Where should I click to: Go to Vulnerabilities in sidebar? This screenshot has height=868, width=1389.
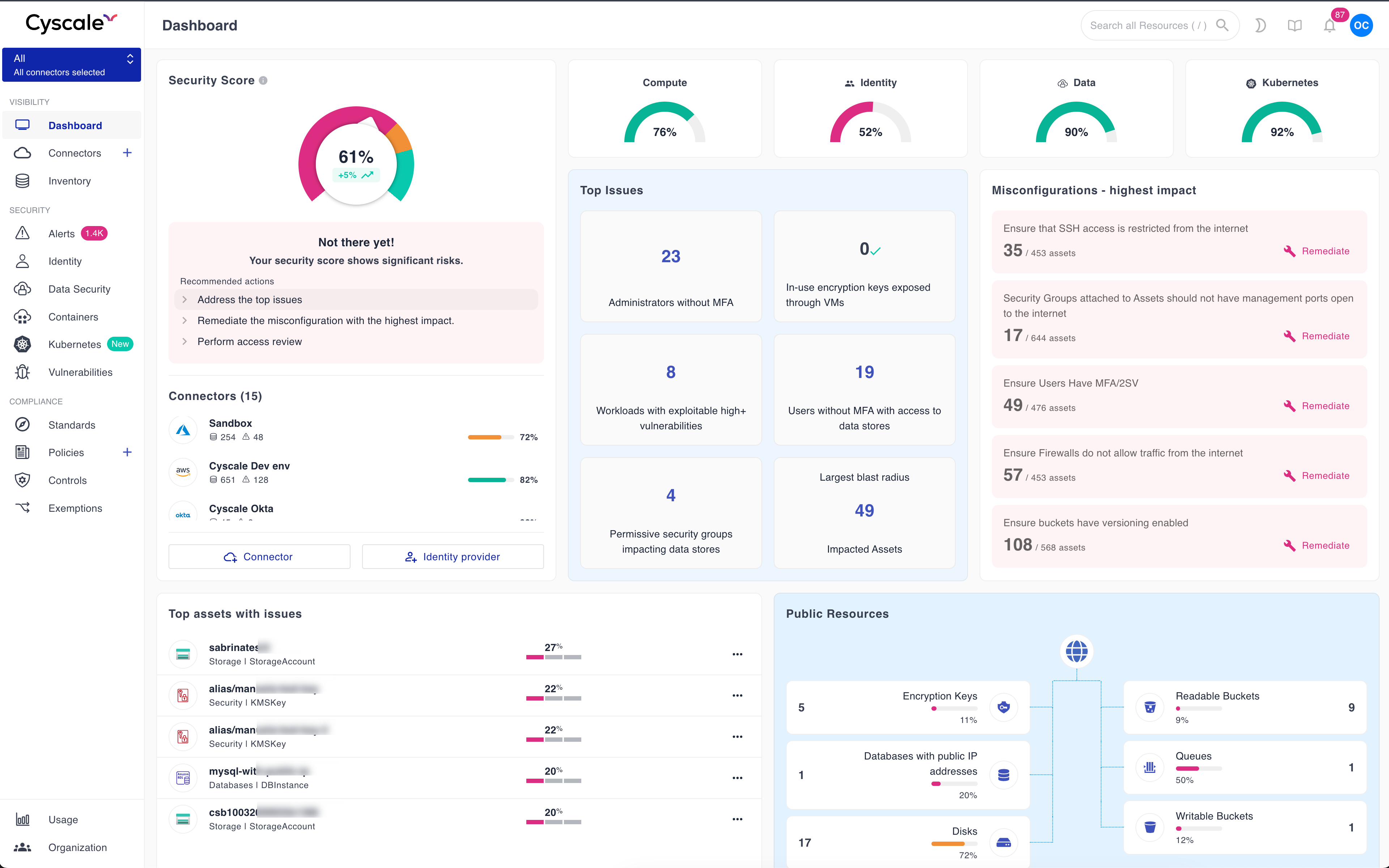(x=80, y=373)
